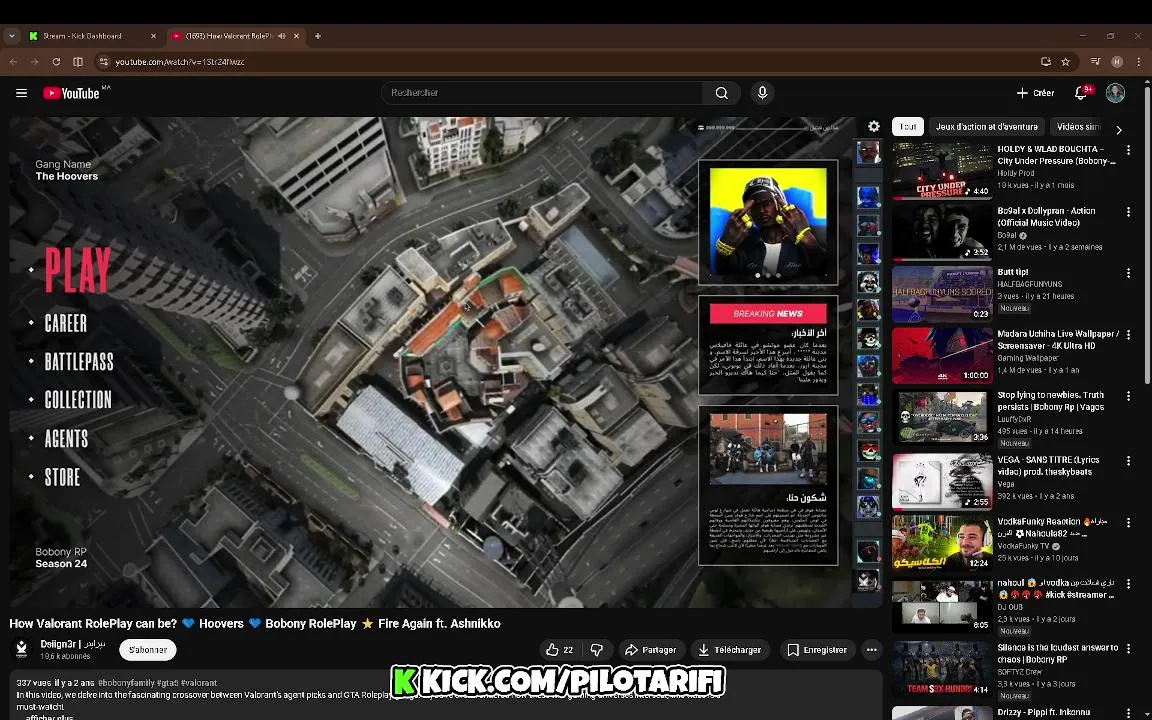Click the Créer button
This screenshot has height=720, width=1152.
tap(1035, 93)
